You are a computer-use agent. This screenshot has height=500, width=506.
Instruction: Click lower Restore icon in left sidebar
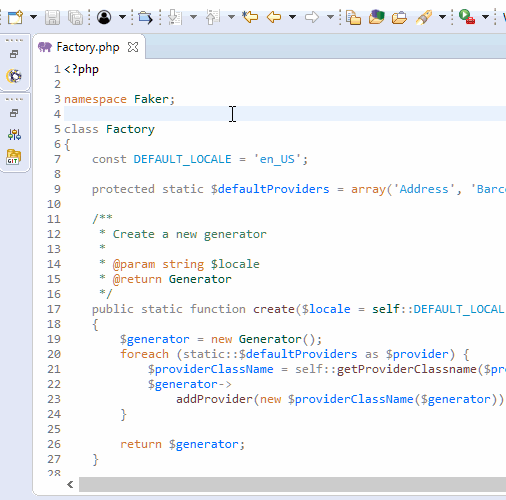point(14,113)
